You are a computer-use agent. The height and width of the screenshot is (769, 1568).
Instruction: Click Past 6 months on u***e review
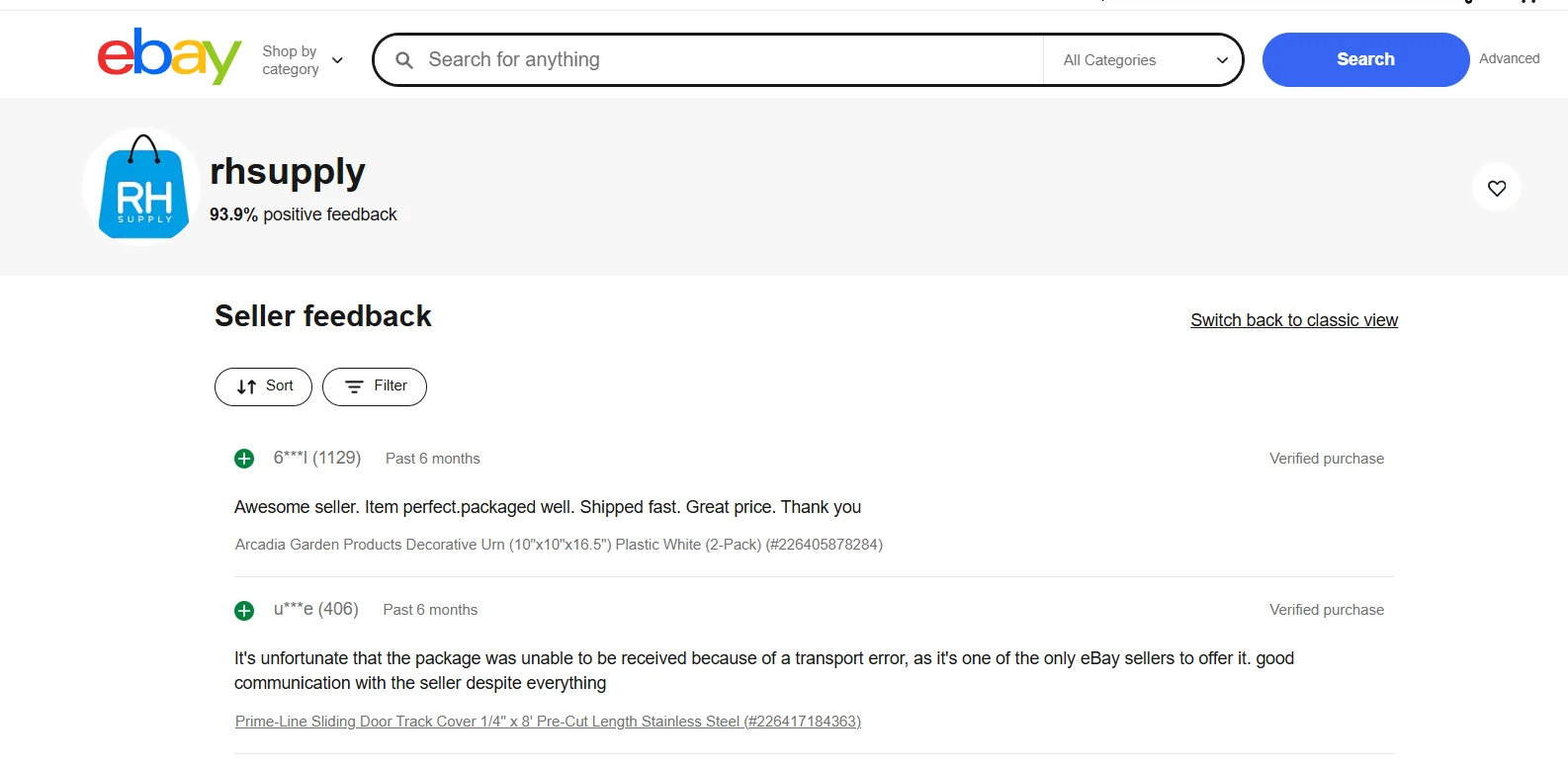430,610
